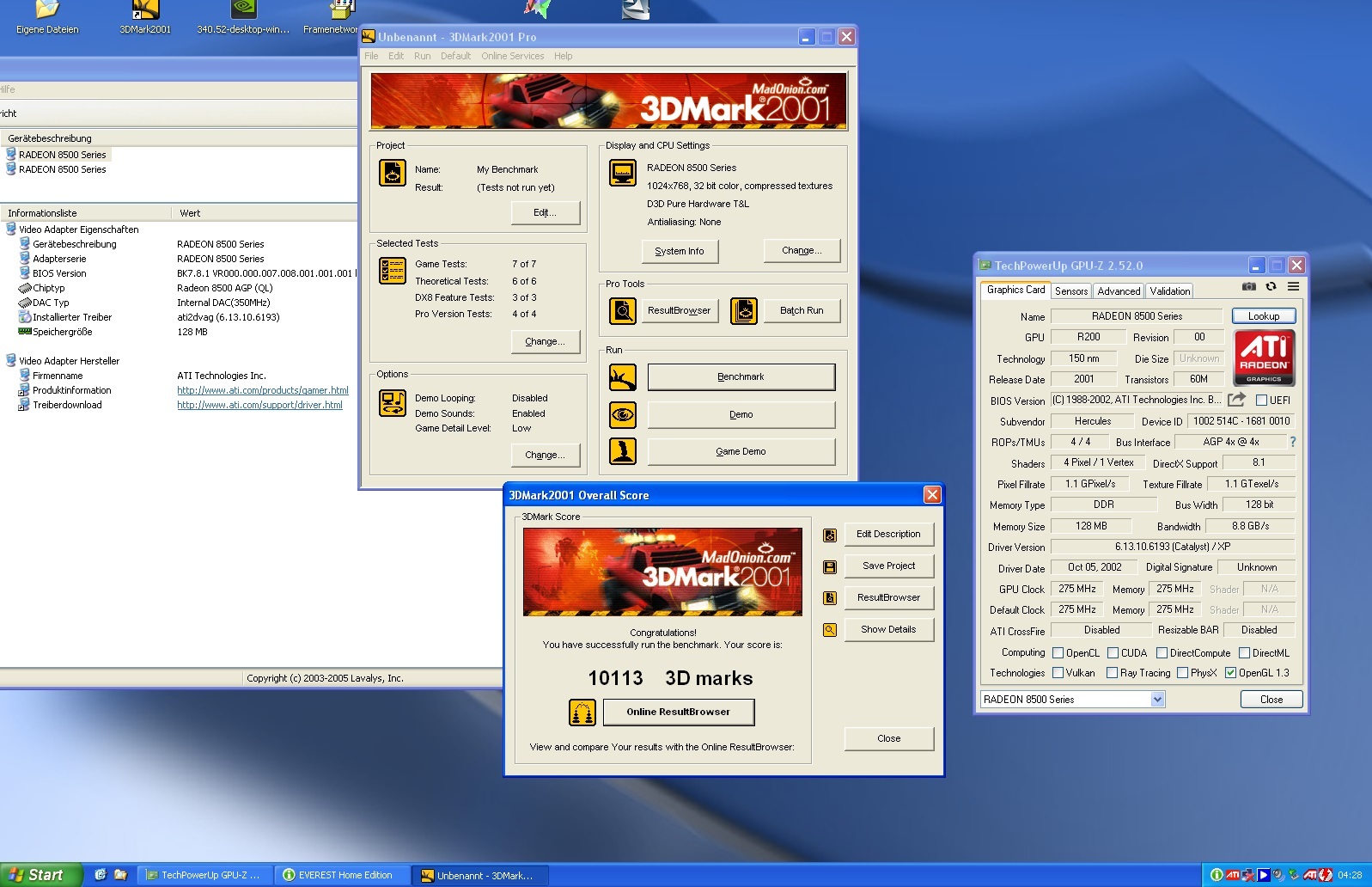Open the ati.com support driver.html link
The image size is (1372, 887).
click(259, 405)
